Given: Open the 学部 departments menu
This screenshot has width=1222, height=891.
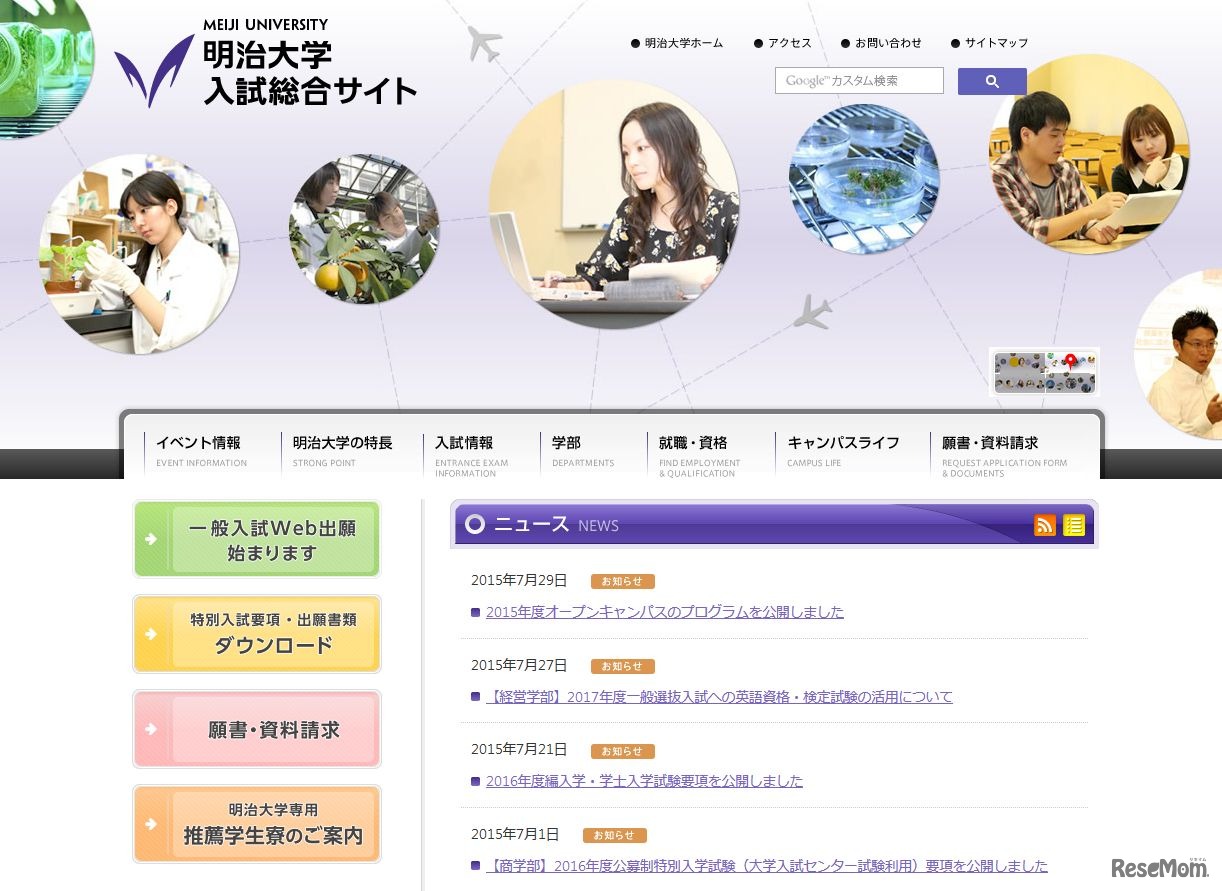Looking at the screenshot, I should coord(565,443).
